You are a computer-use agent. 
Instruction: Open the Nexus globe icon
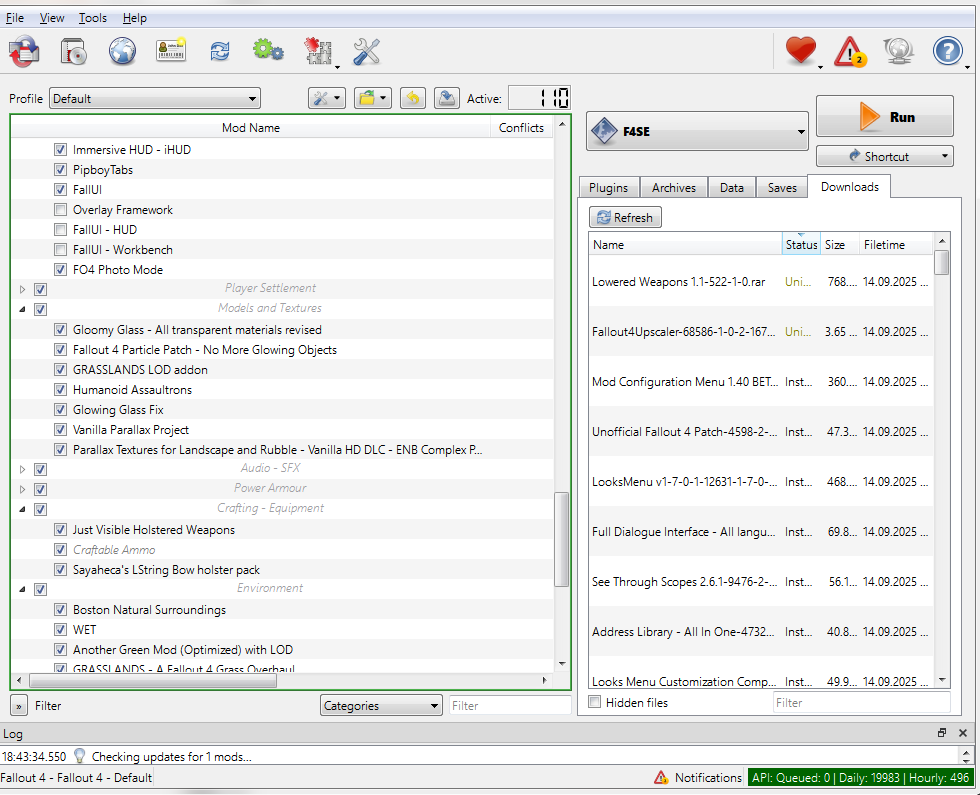click(122, 51)
